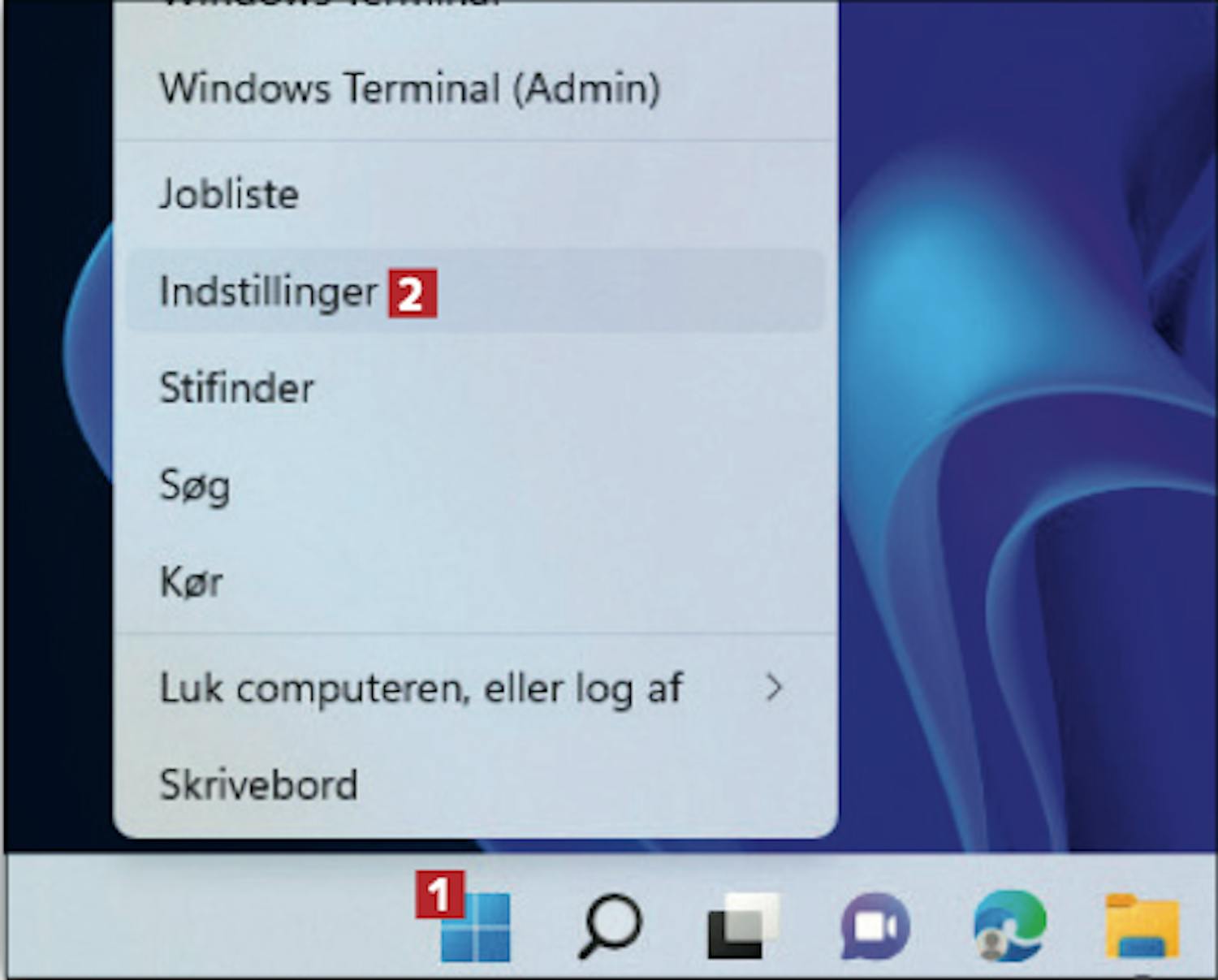Viewport: 1218px width, 980px height.
Task: Choose Skrivebord at the menu bottom
Action: tap(476, 784)
